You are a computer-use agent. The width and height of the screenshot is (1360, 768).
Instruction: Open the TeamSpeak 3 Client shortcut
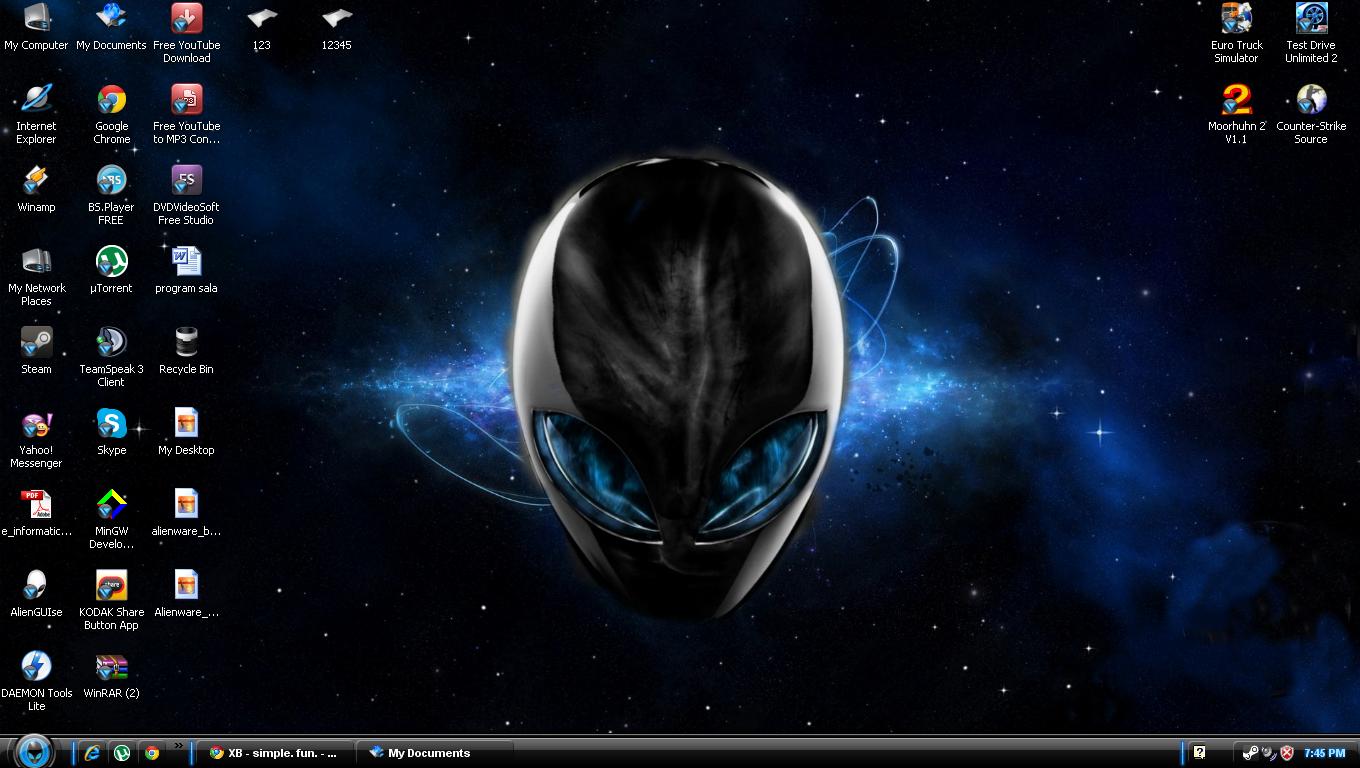[x=111, y=357]
